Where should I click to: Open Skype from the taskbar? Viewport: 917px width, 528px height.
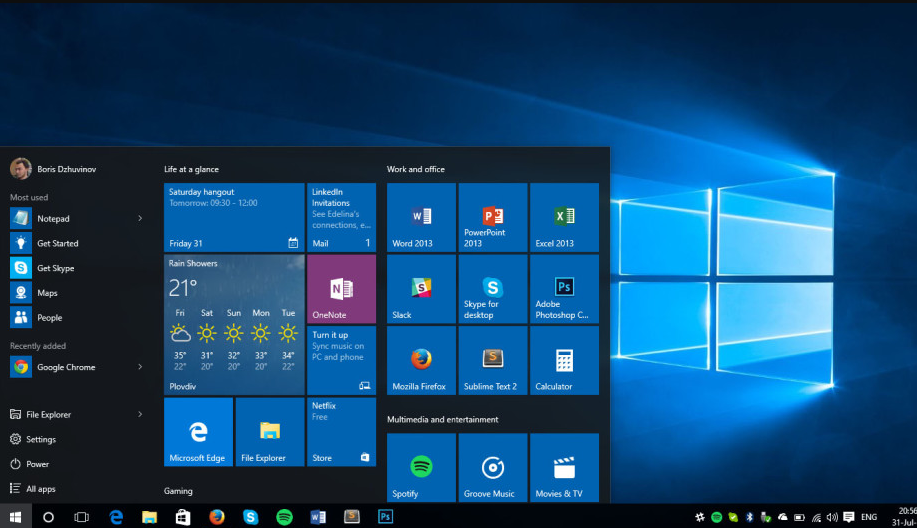[x=250, y=517]
